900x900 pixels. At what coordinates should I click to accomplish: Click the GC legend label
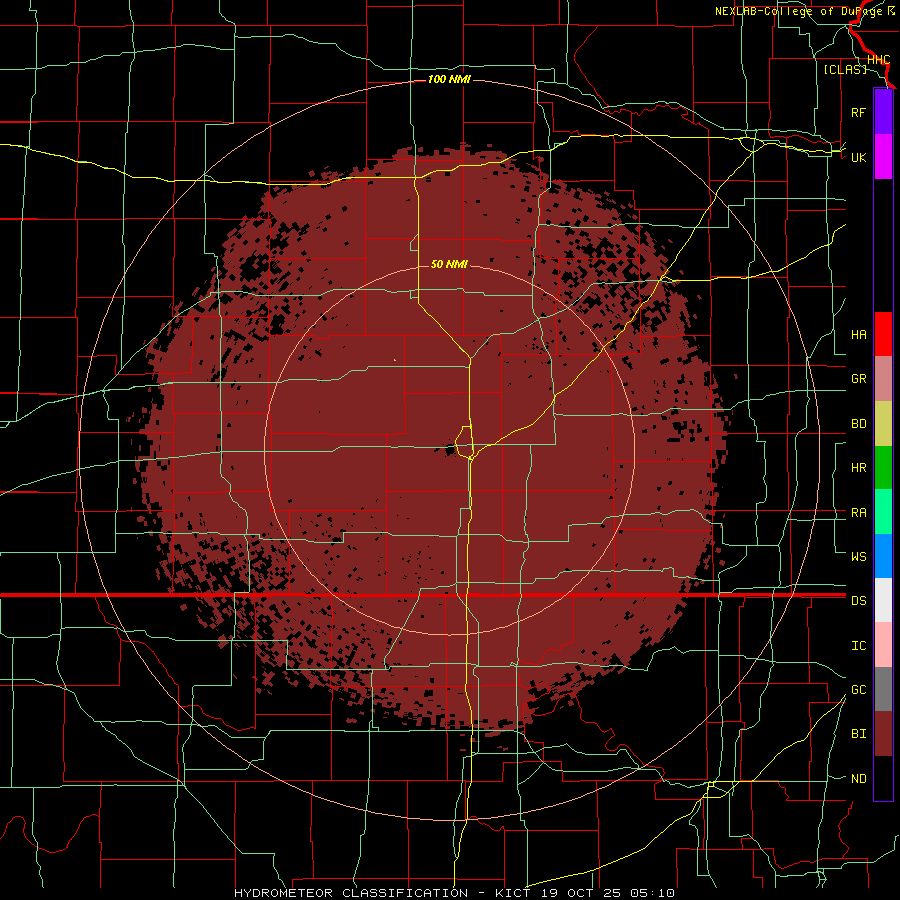click(858, 690)
